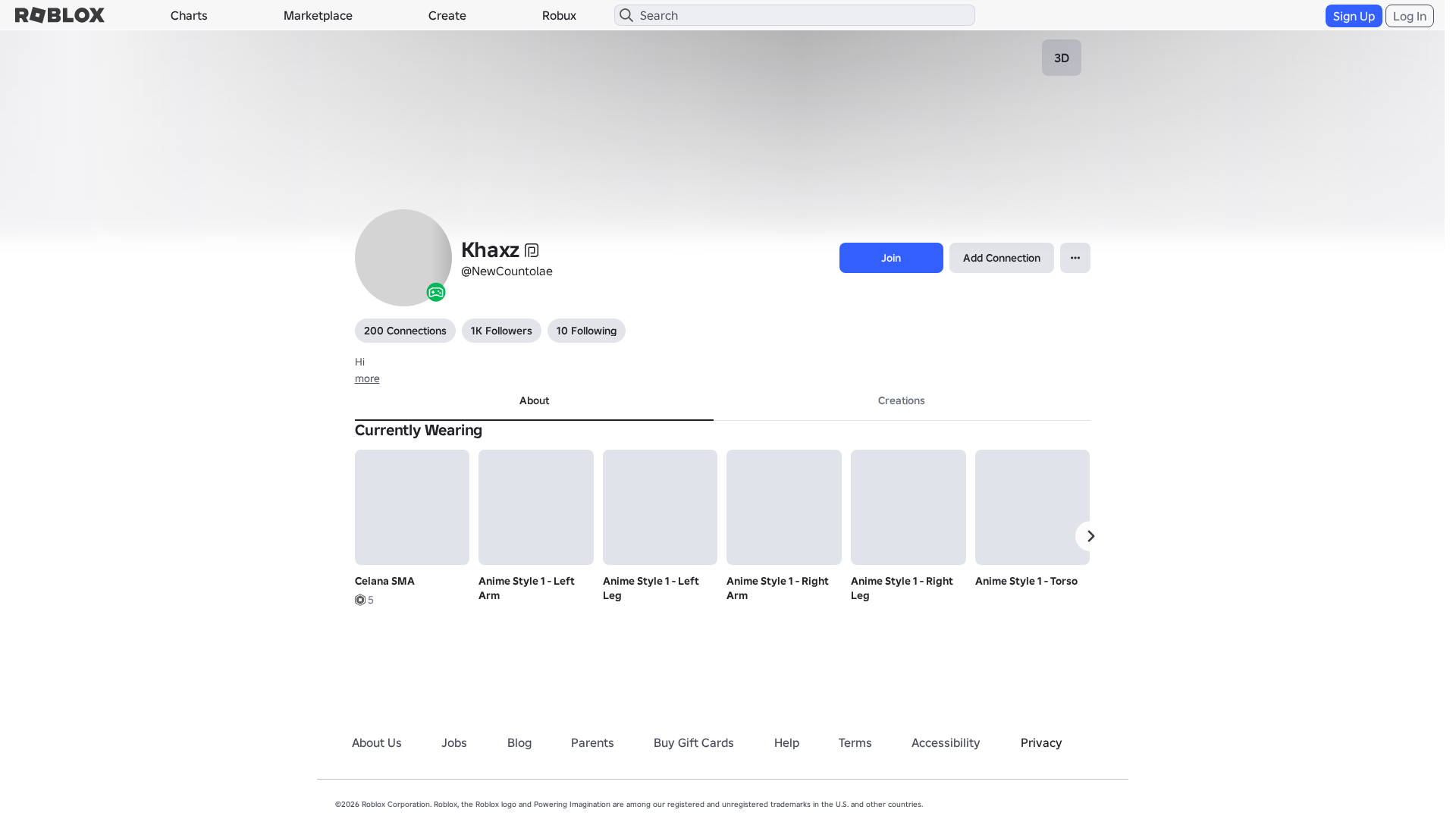Open the Privacy footer link

pos(1041,742)
